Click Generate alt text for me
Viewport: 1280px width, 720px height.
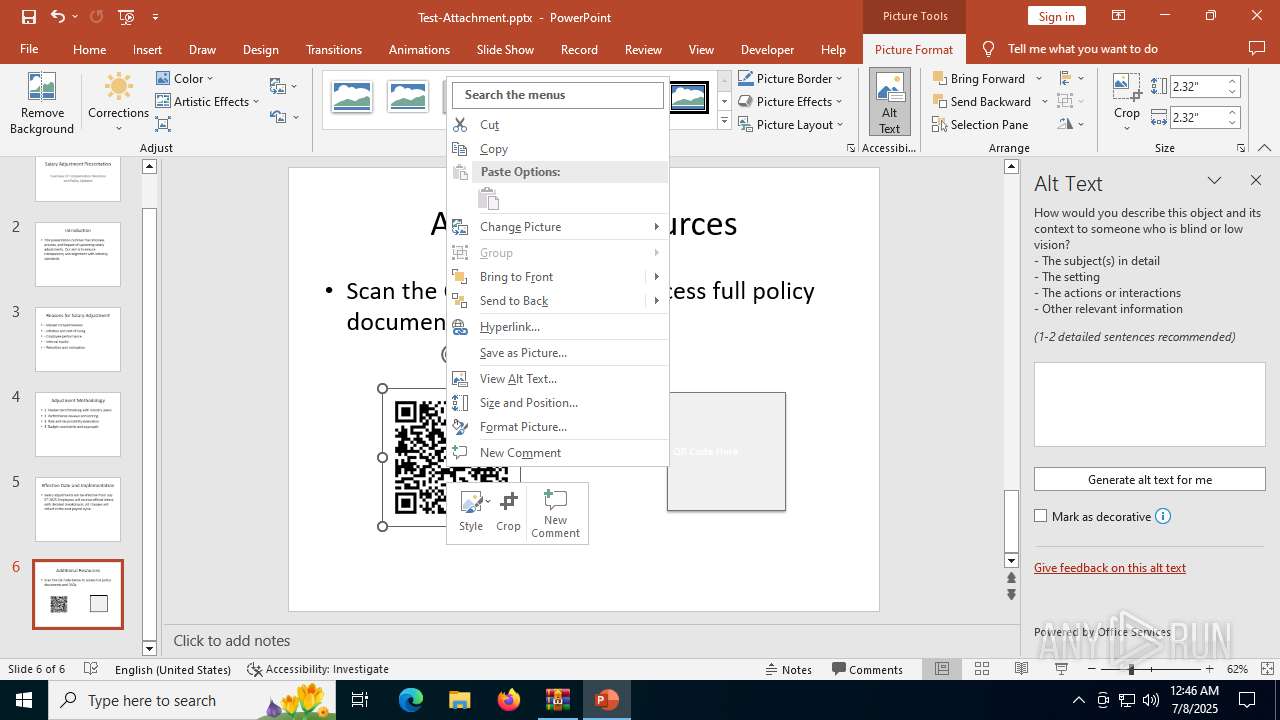click(x=1150, y=479)
